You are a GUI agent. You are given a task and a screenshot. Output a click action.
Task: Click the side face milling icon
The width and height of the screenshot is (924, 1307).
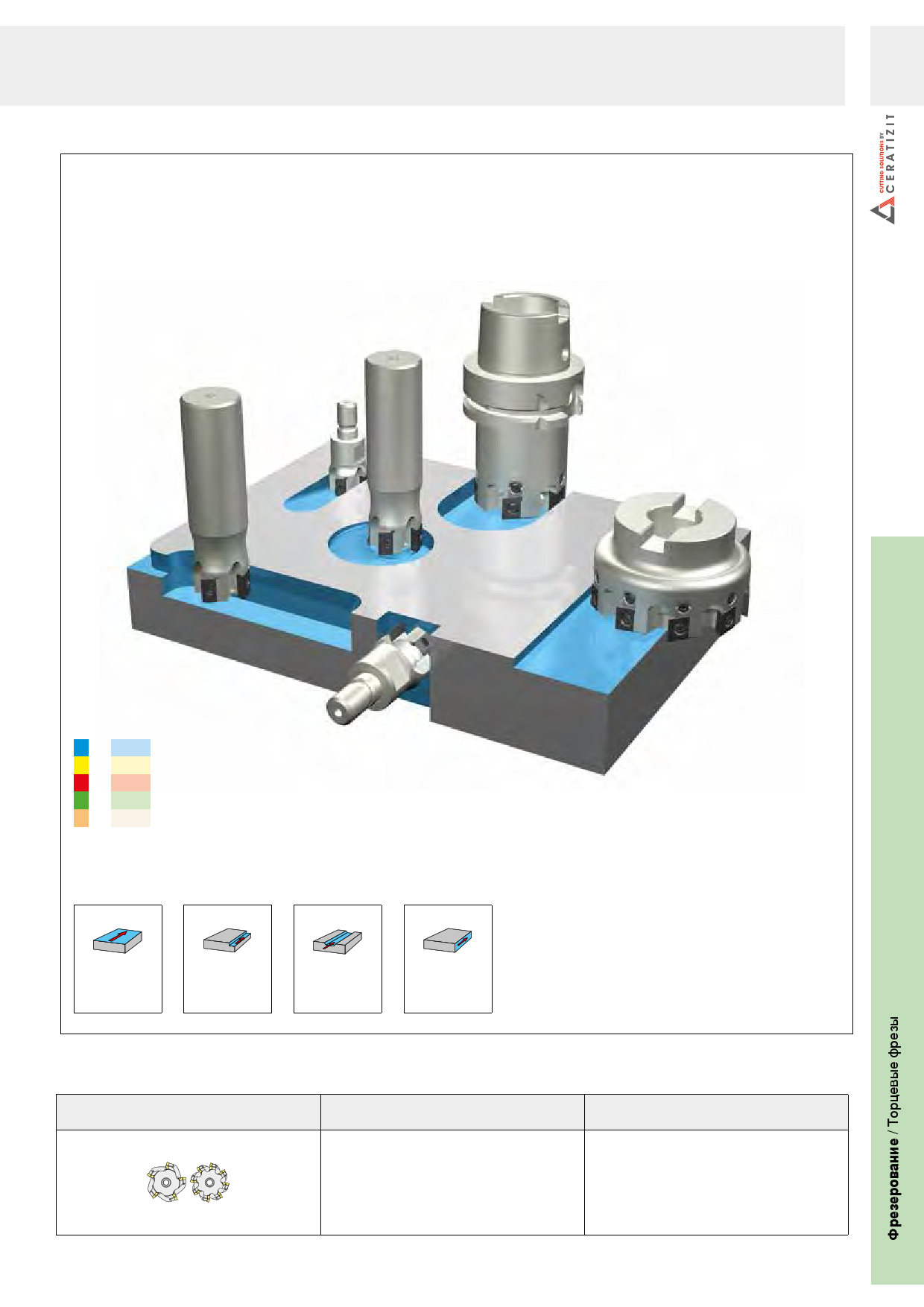tap(448, 941)
